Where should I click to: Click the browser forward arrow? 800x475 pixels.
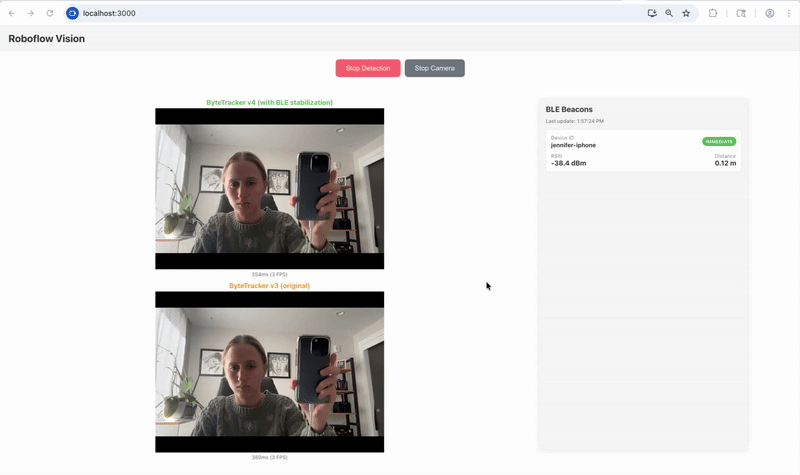click(31, 13)
